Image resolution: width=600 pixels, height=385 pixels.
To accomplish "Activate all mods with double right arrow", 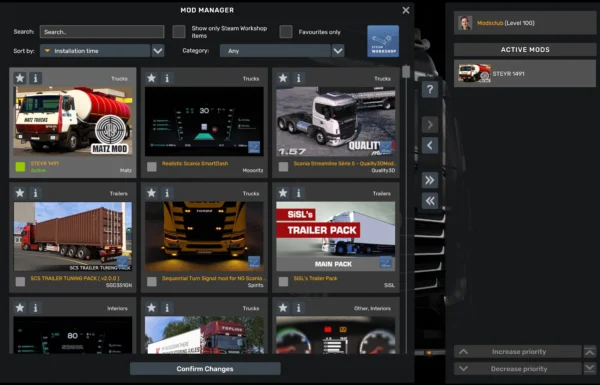I will pos(430,180).
